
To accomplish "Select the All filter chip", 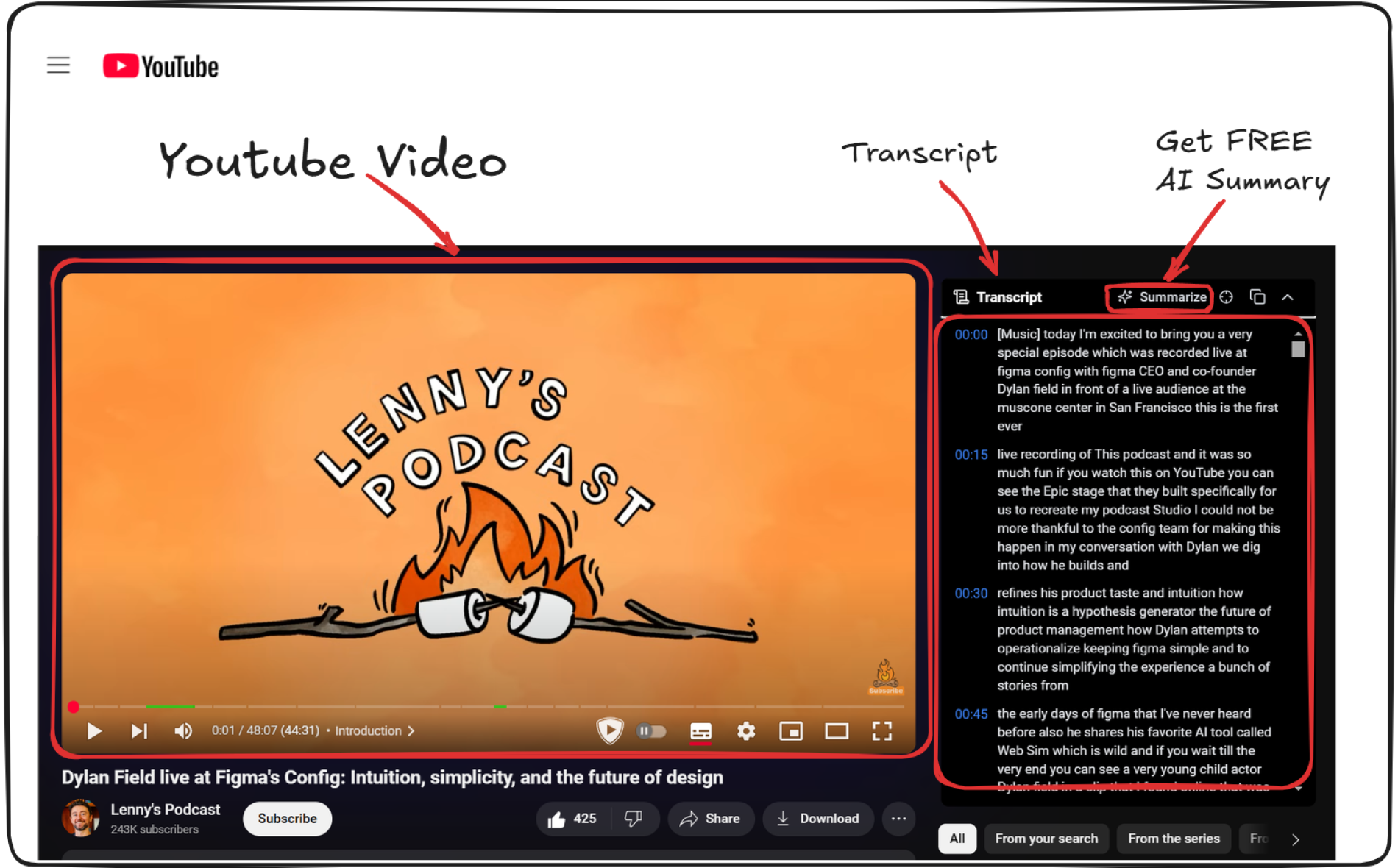I will click(957, 839).
